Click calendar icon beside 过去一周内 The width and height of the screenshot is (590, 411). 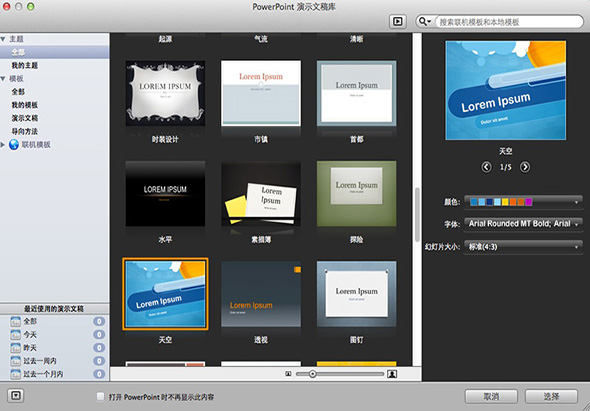[x=16, y=361]
